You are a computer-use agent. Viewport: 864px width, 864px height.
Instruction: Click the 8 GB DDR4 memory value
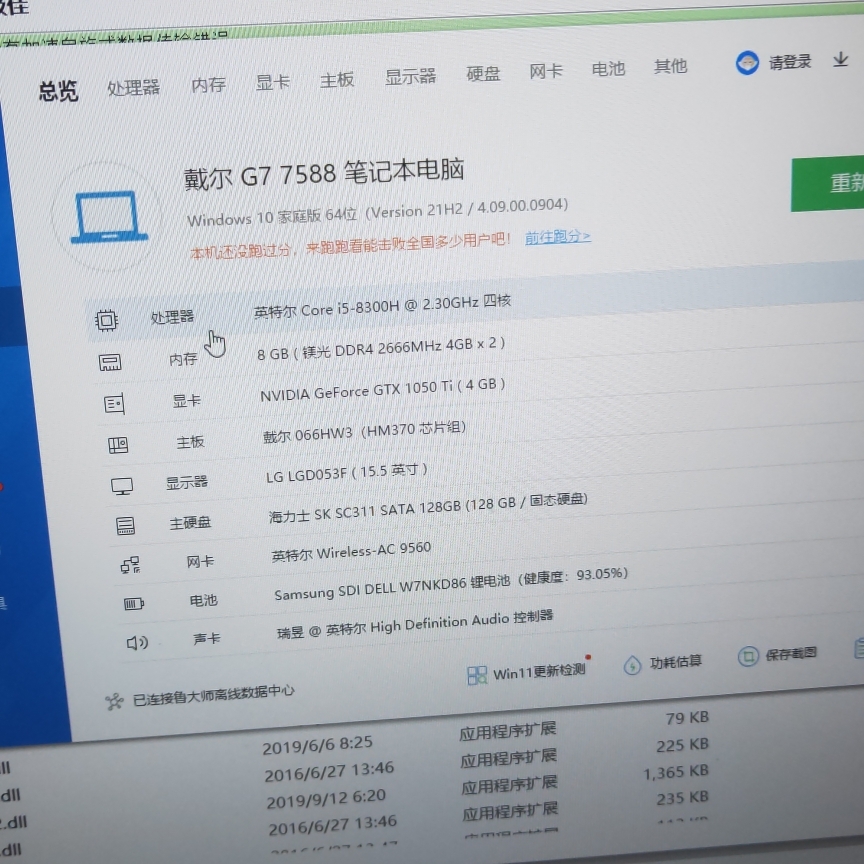[x=381, y=349]
